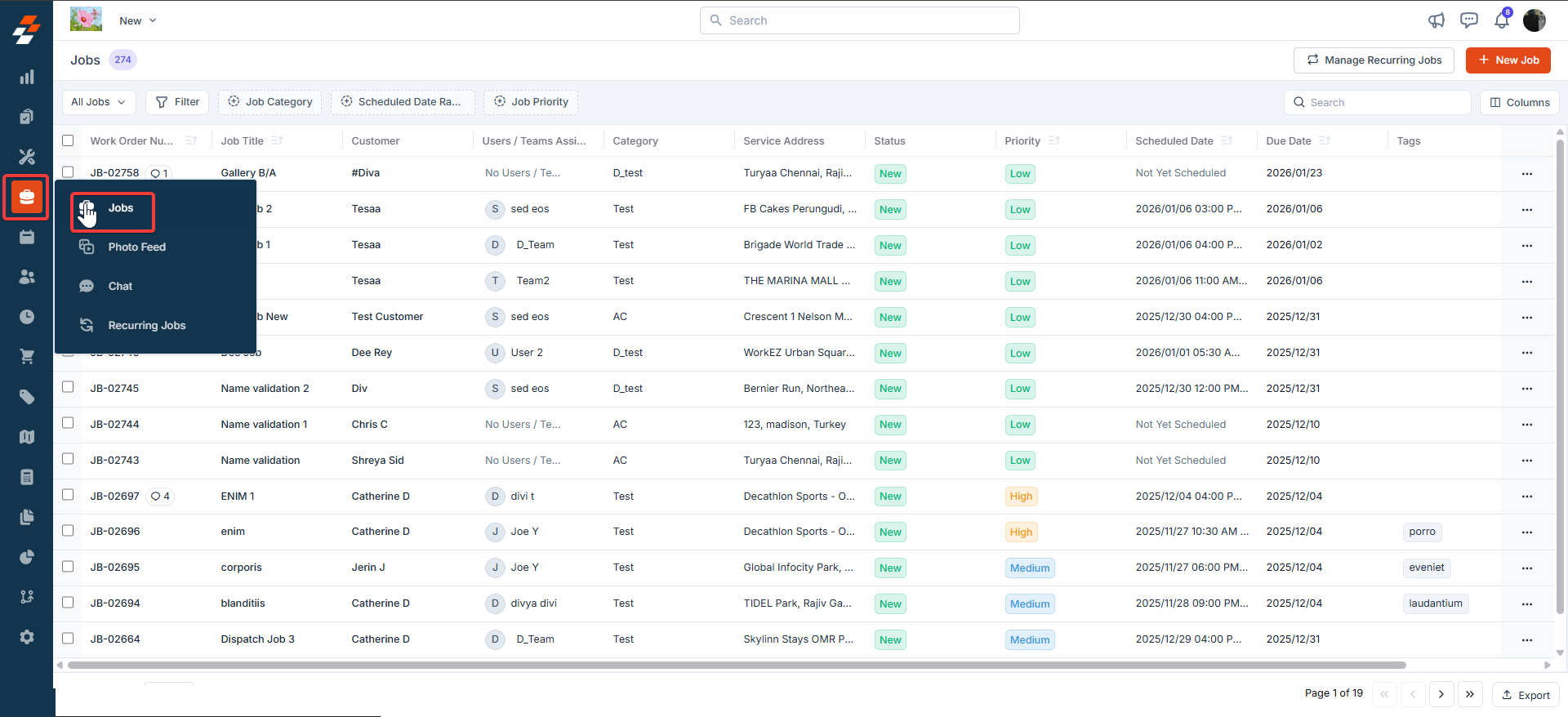Check the select-all checkbox in table header
This screenshot has width=1568, height=717.
pos(68,140)
